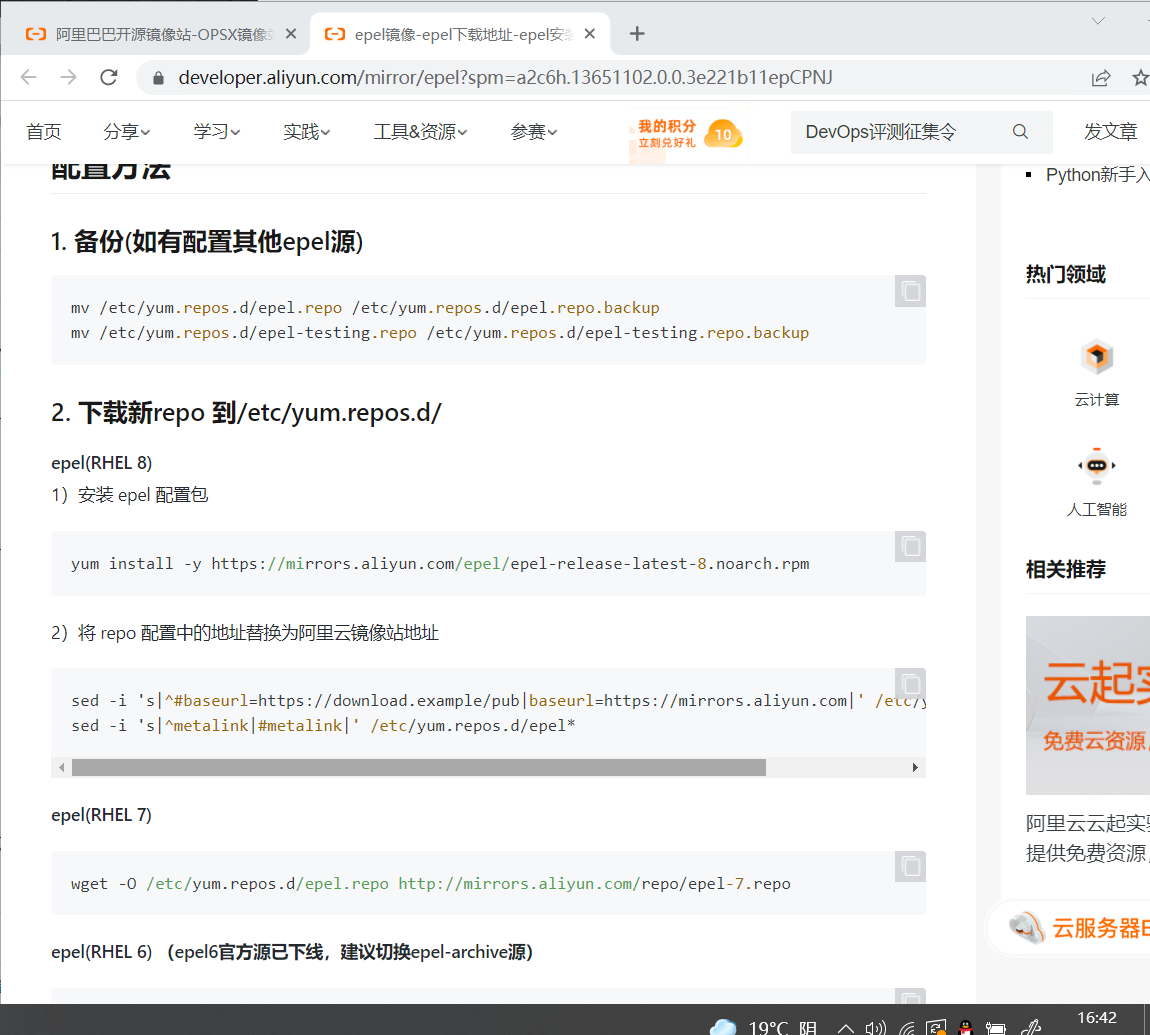Show hidden system tray icons

(x=846, y=1028)
